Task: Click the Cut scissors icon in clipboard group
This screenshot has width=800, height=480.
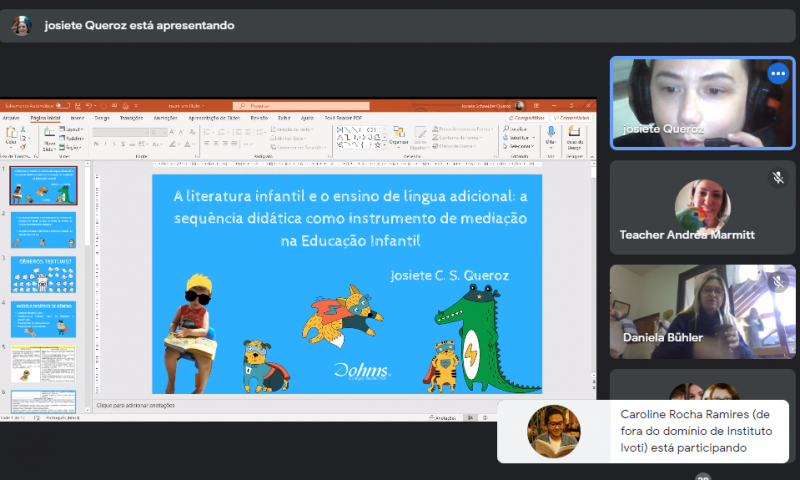Action: coord(22,130)
